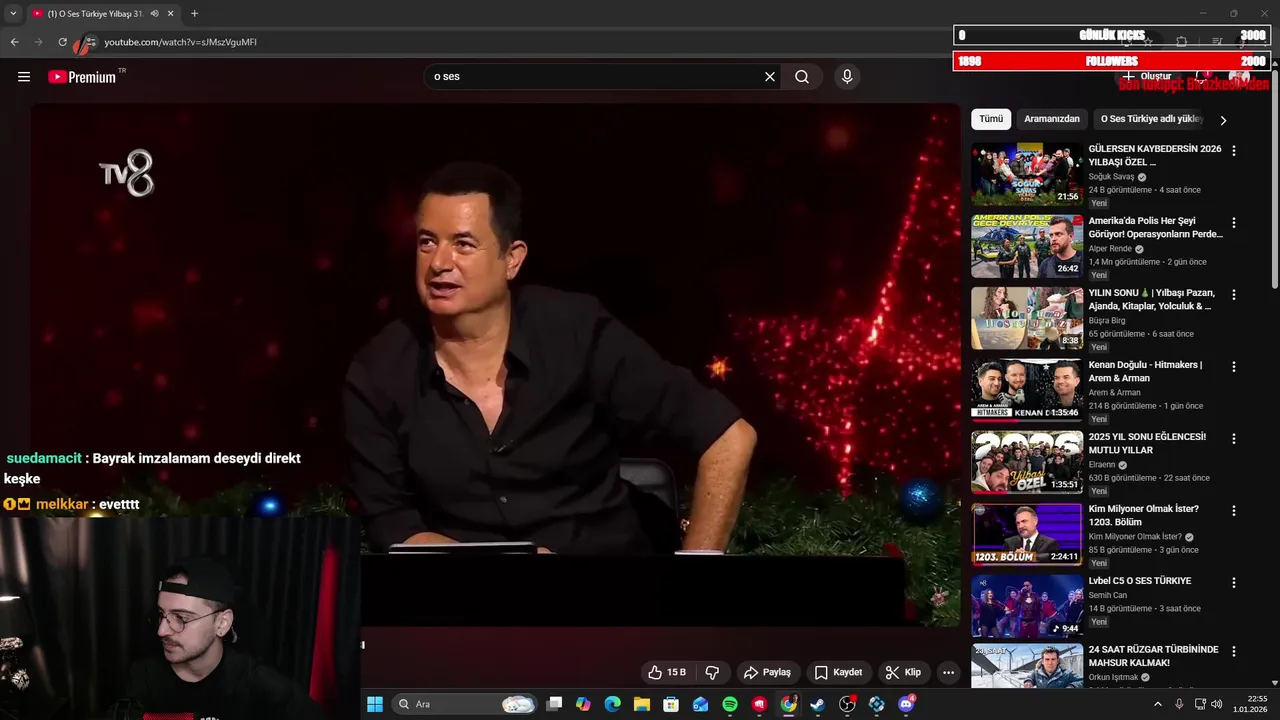
Task: Save video to playlist with Kaydet
Action: 838,672
